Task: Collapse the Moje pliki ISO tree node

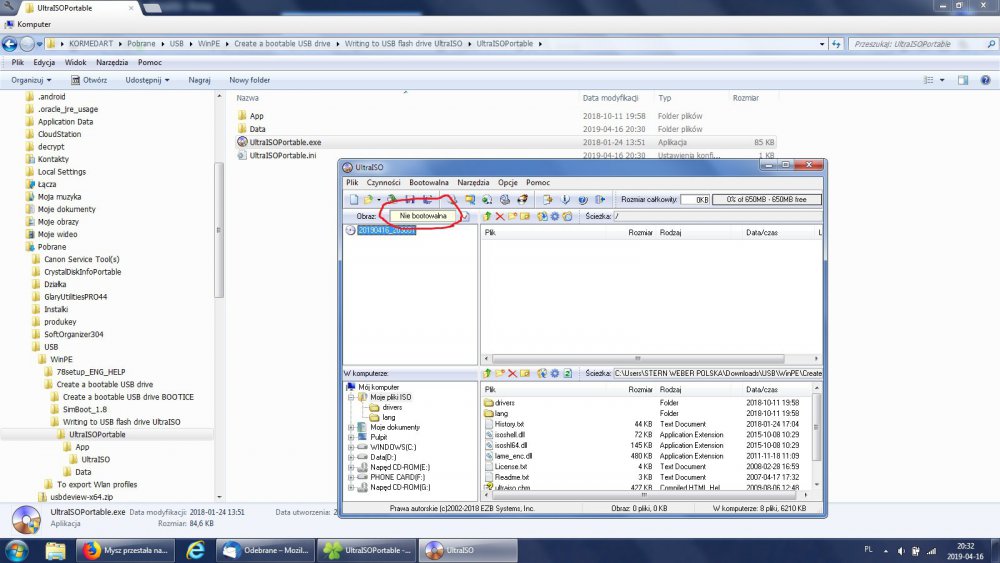Action: (351, 397)
